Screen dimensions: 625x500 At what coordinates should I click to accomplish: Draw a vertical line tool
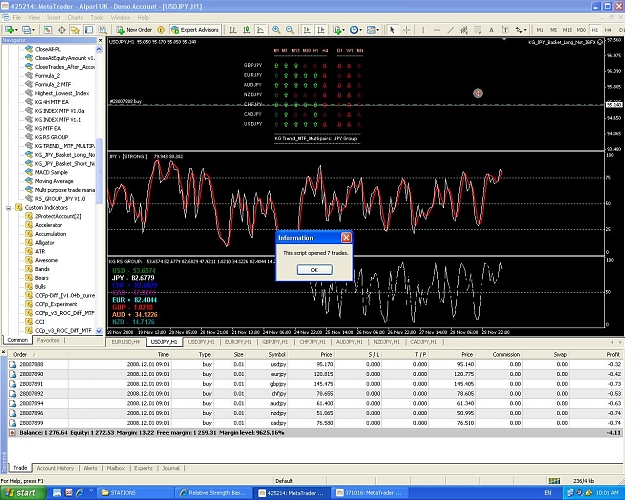coord(423,30)
